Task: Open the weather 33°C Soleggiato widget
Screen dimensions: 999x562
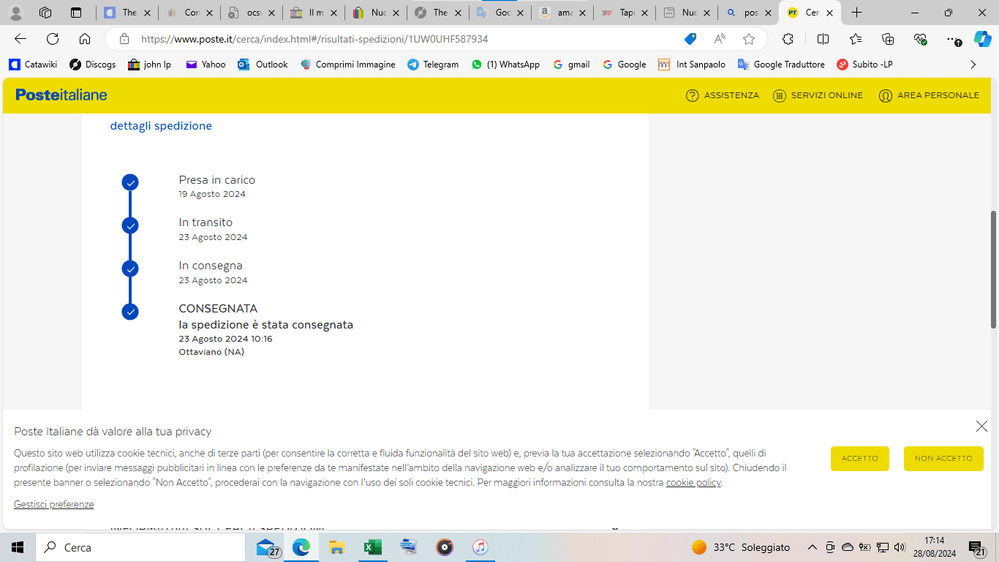Action: (x=740, y=547)
